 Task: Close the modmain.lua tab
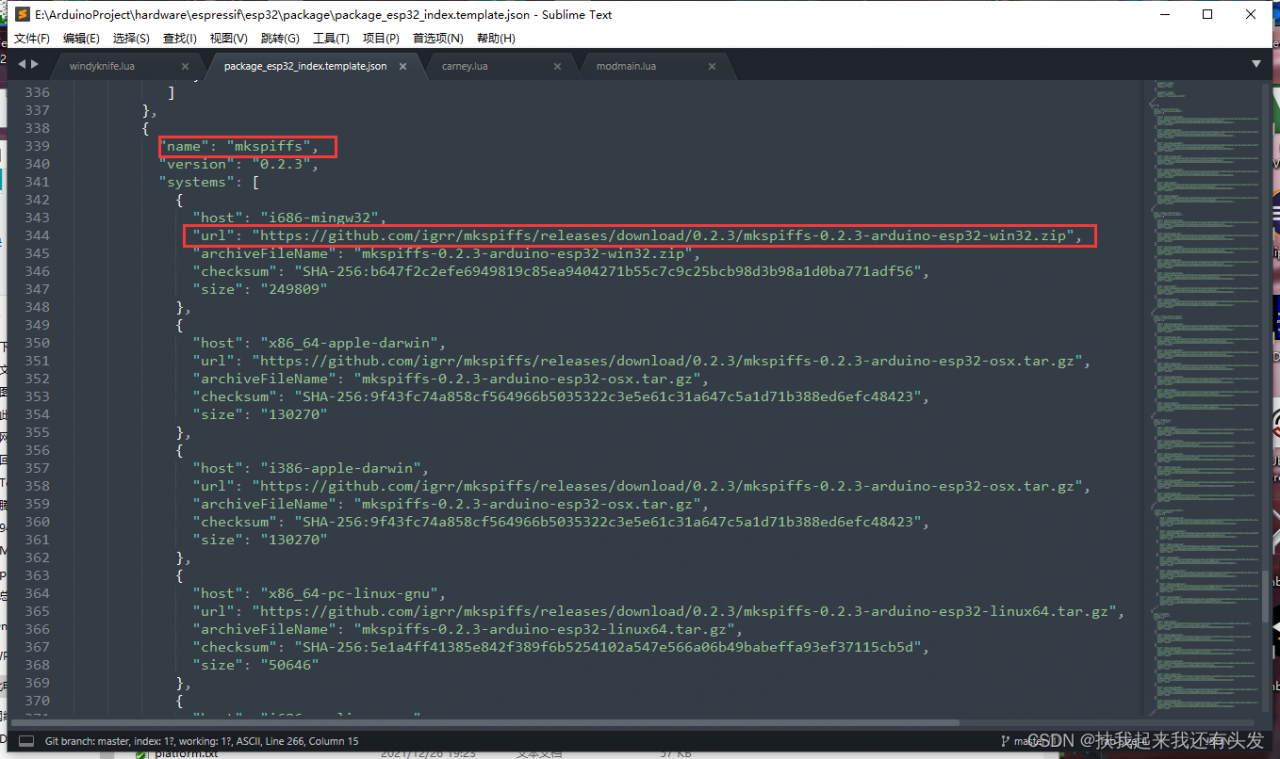(x=712, y=67)
